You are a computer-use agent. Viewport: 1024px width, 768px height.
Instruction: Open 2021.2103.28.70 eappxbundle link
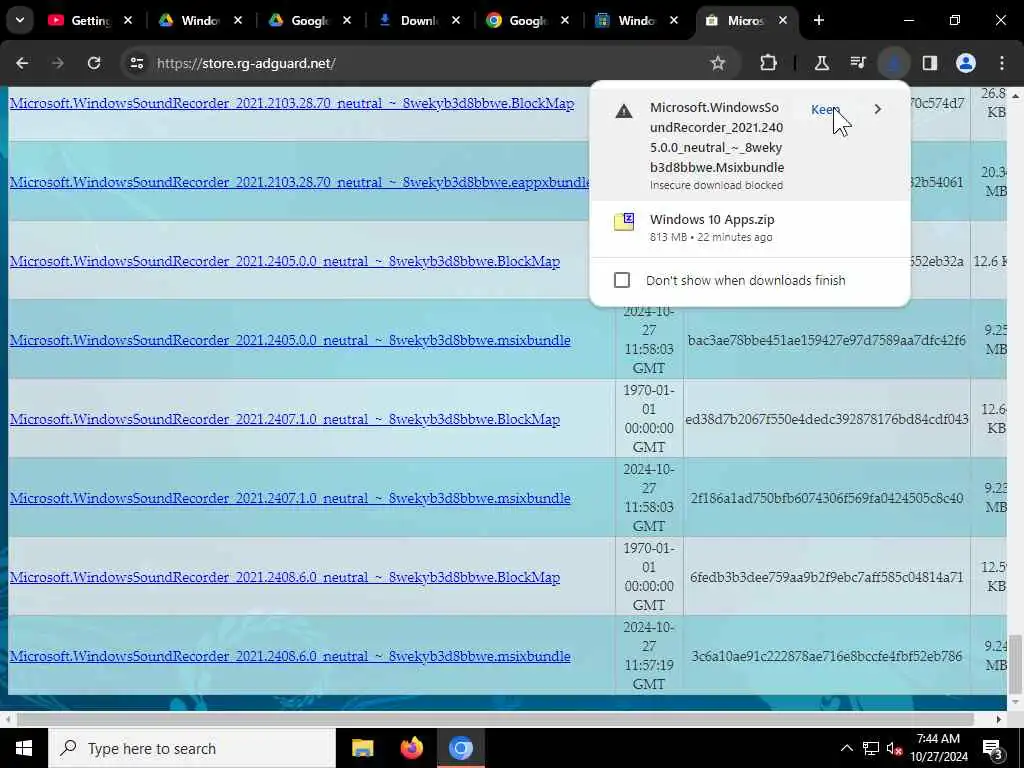coord(300,182)
